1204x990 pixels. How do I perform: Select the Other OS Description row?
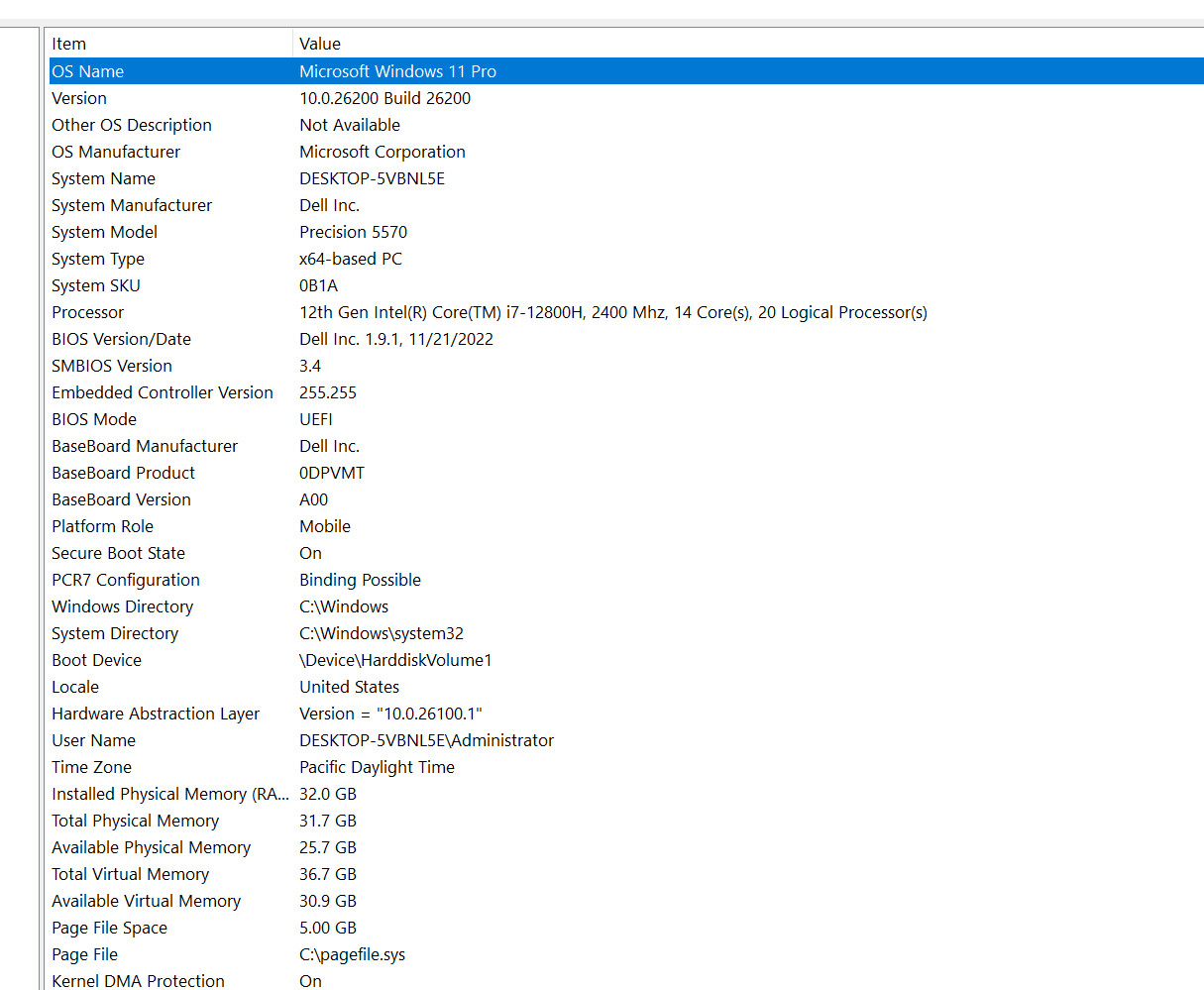point(626,125)
